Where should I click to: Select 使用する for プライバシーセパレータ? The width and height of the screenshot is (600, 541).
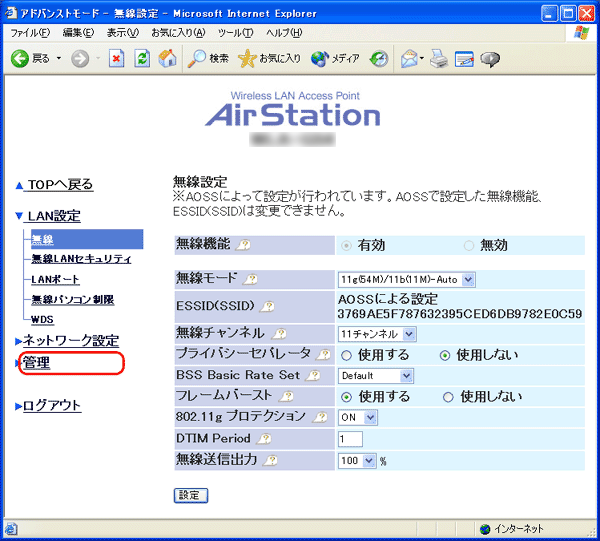point(346,356)
